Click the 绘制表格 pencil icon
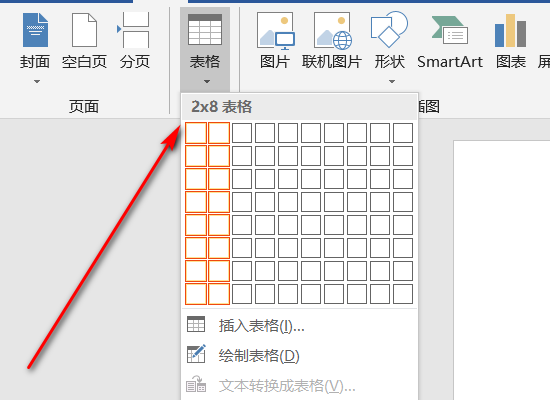 click(196, 354)
